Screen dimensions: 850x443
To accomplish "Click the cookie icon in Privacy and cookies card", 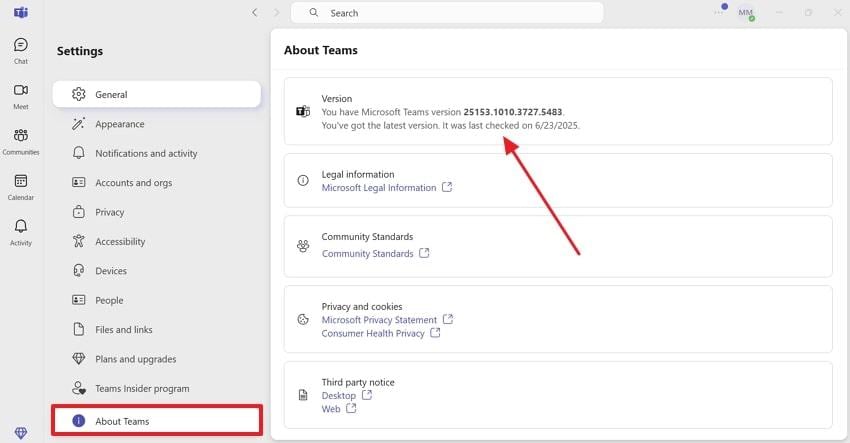I will coord(303,319).
